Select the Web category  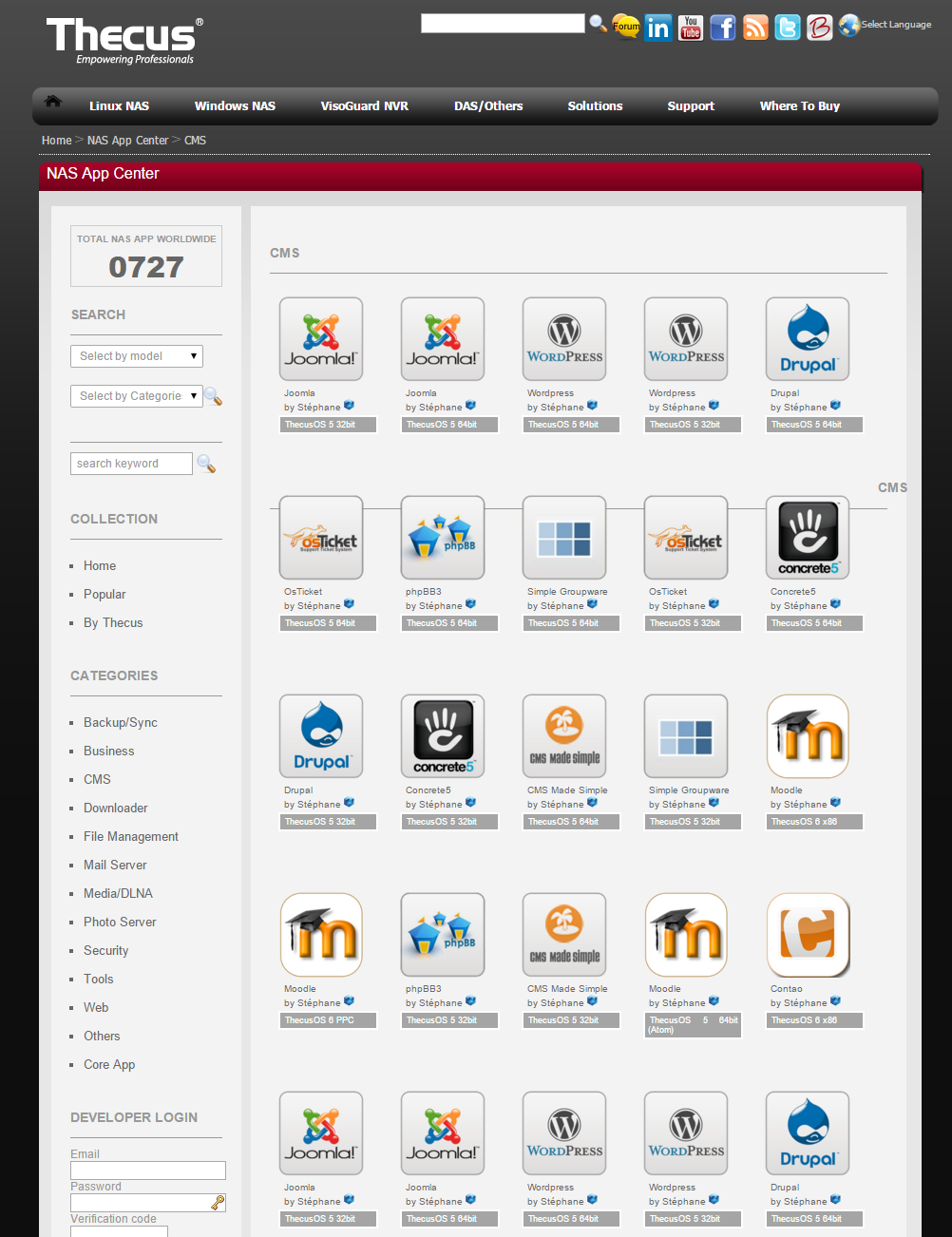(x=96, y=1008)
